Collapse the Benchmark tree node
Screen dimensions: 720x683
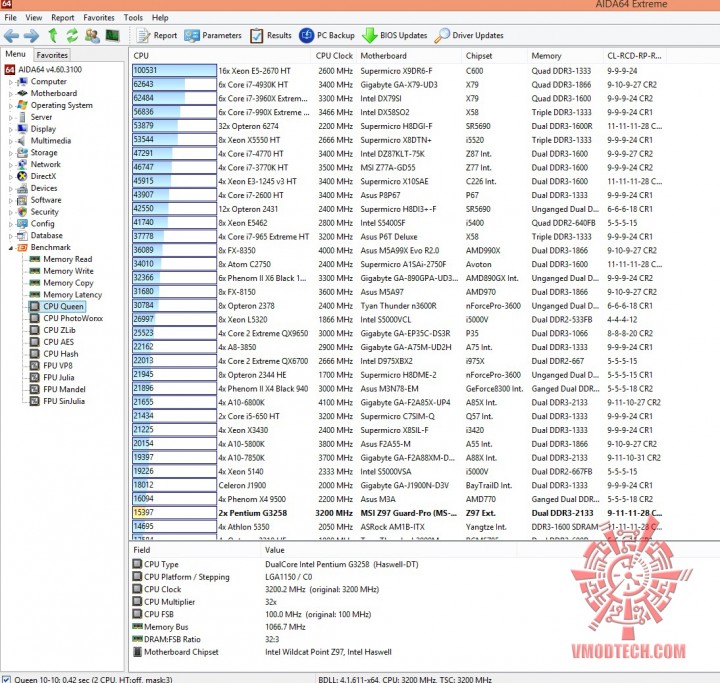click(x=11, y=248)
